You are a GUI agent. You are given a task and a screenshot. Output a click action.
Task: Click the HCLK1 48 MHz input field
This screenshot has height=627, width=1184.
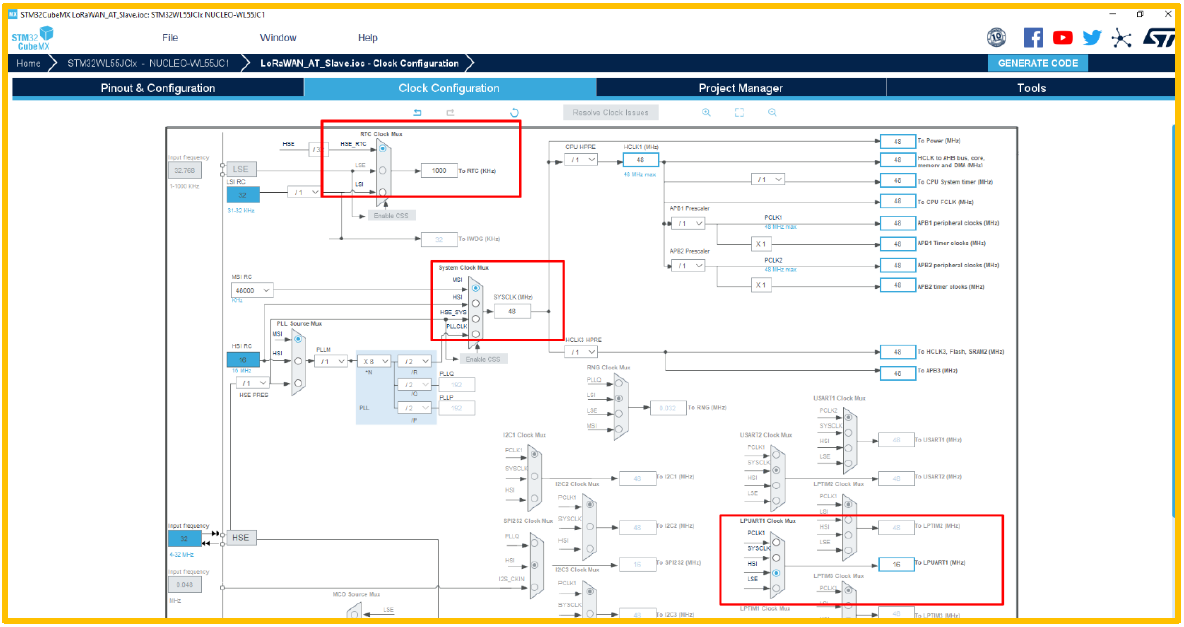point(640,159)
